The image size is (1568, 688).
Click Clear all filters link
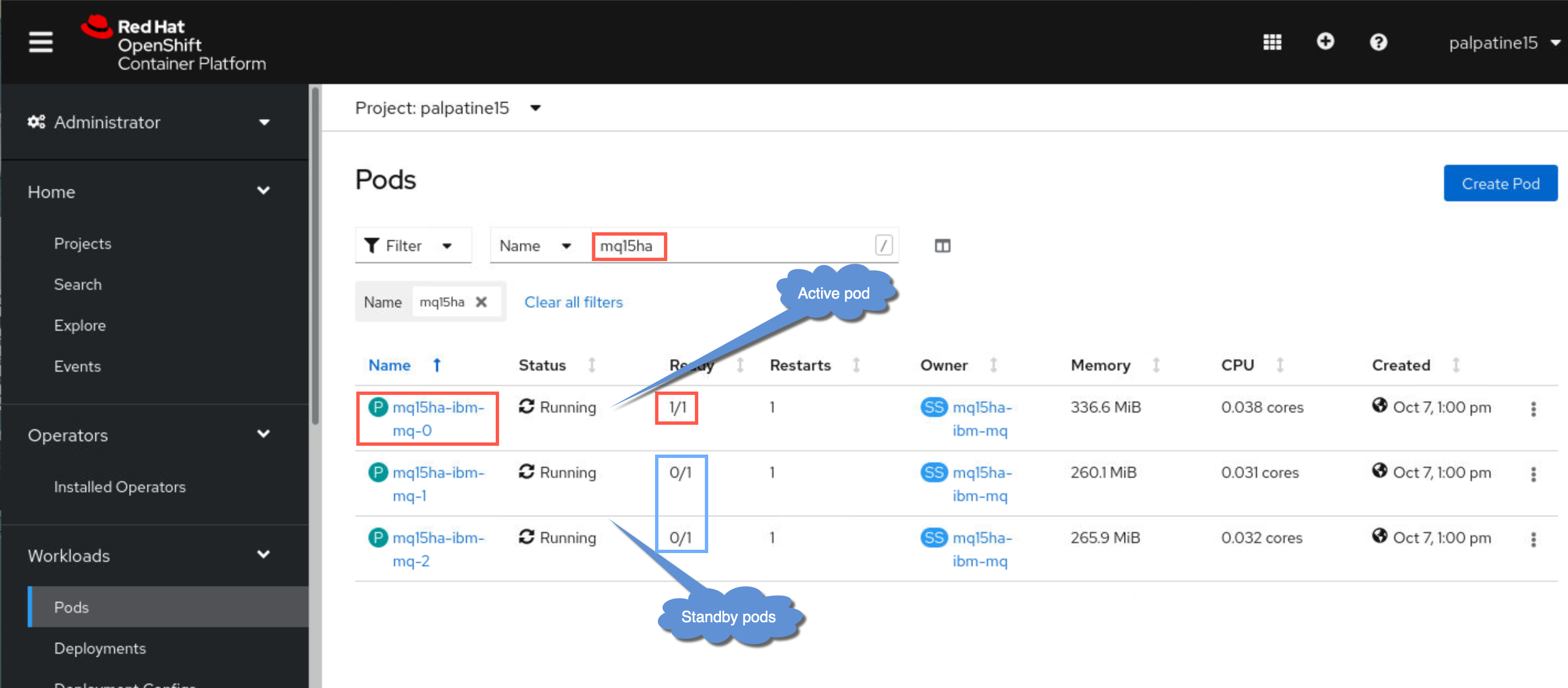click(573, 303)
